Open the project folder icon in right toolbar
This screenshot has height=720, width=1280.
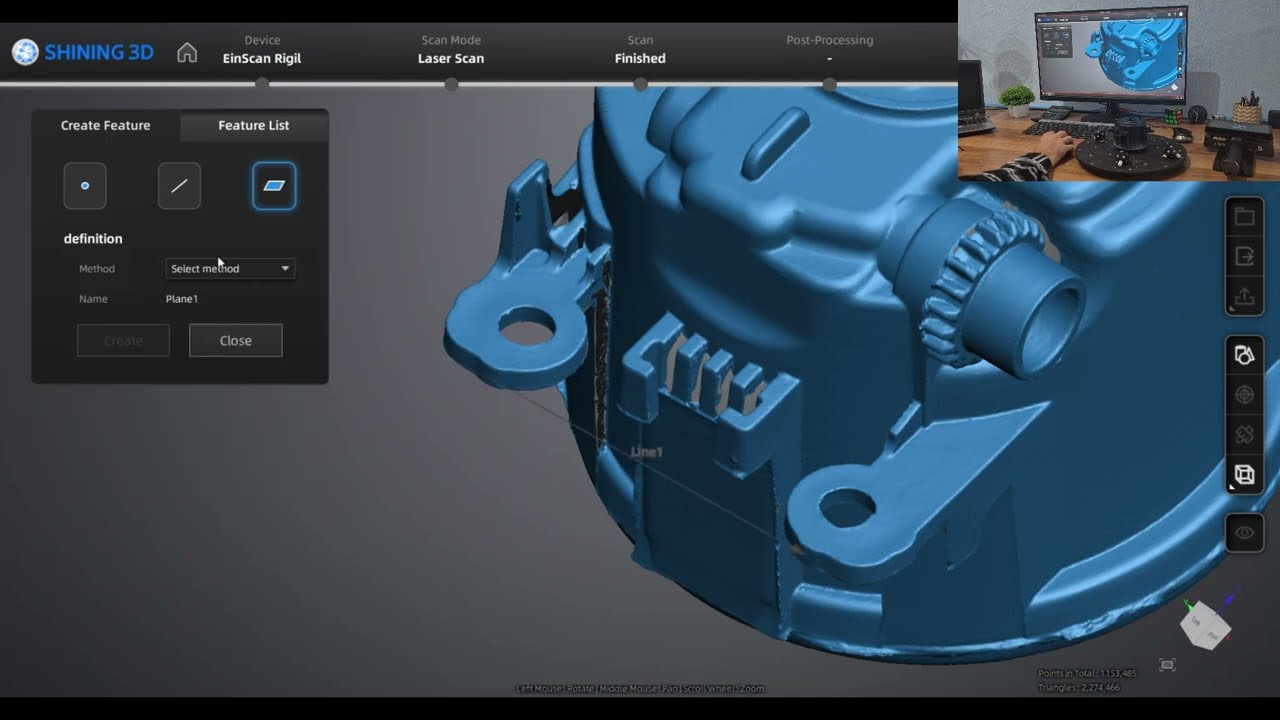[x=1244, y=217]
